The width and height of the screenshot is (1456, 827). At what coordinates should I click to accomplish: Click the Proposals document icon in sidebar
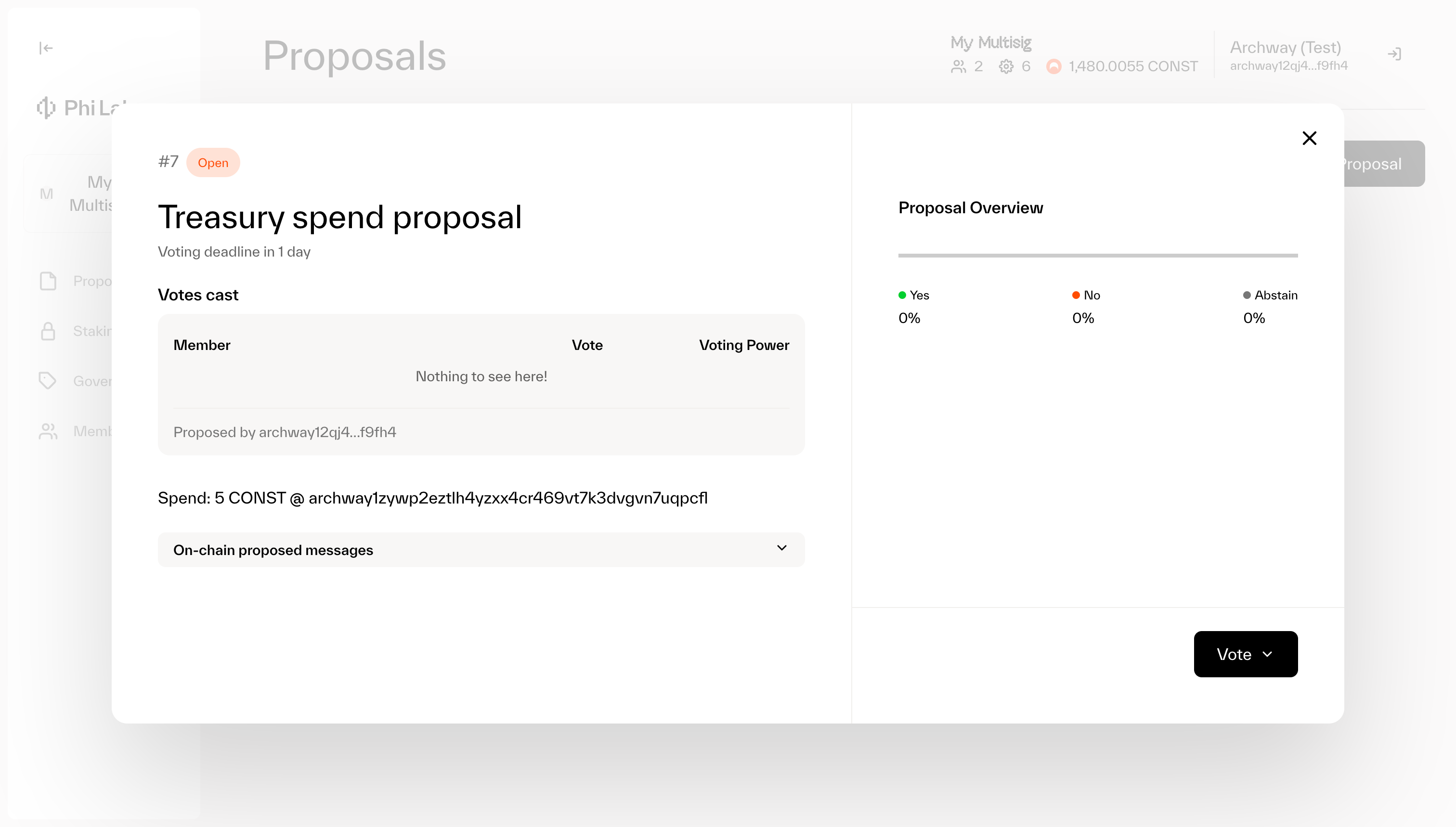pos(48,281)
